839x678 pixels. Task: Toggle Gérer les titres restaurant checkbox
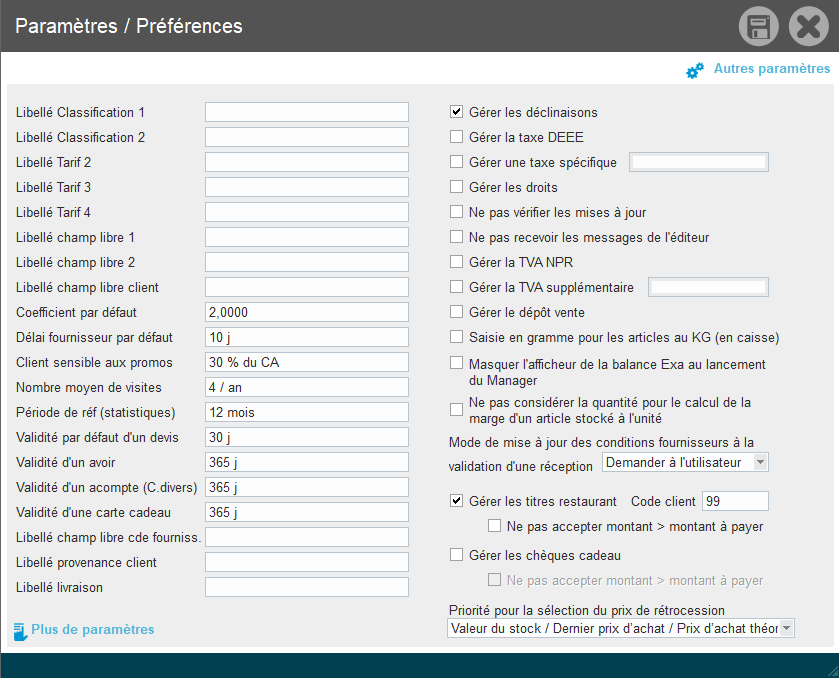(x=457, y=500)
